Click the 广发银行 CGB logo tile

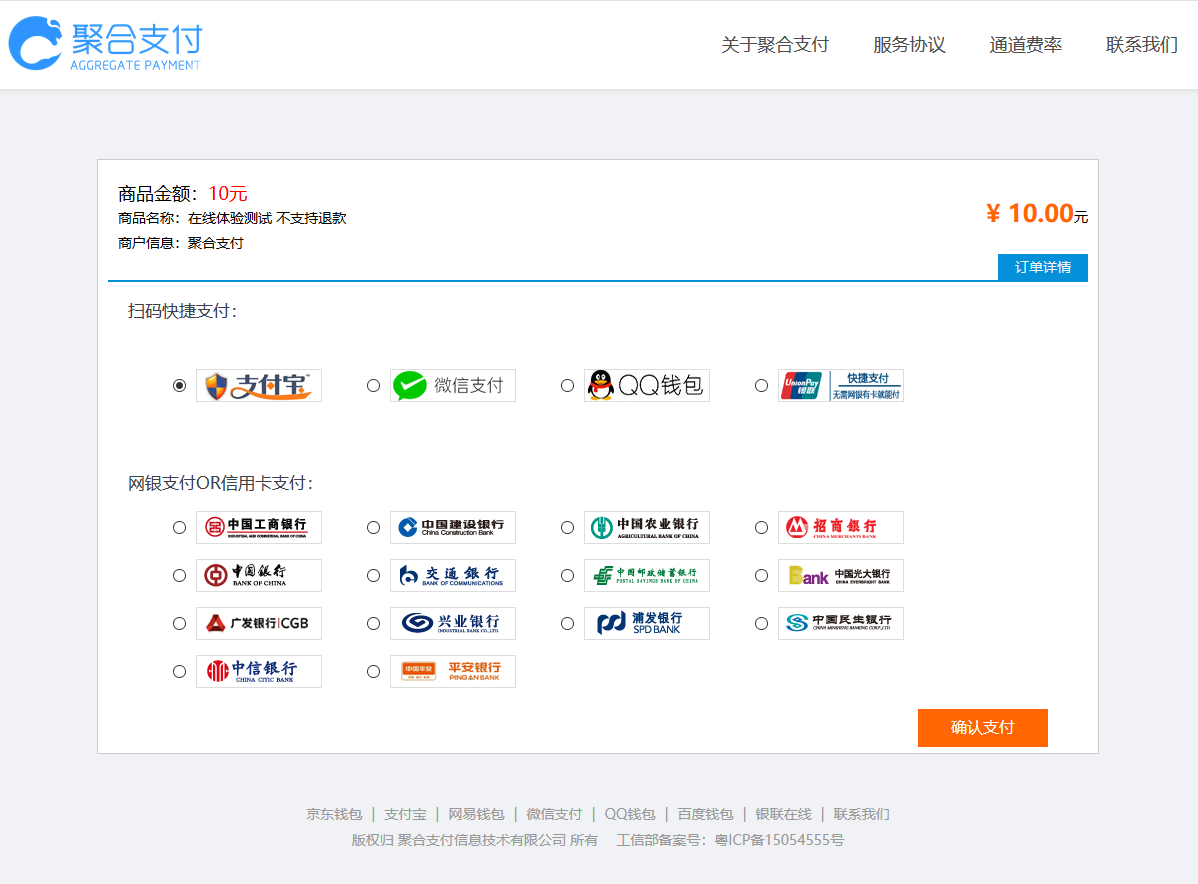coord(259,623)
